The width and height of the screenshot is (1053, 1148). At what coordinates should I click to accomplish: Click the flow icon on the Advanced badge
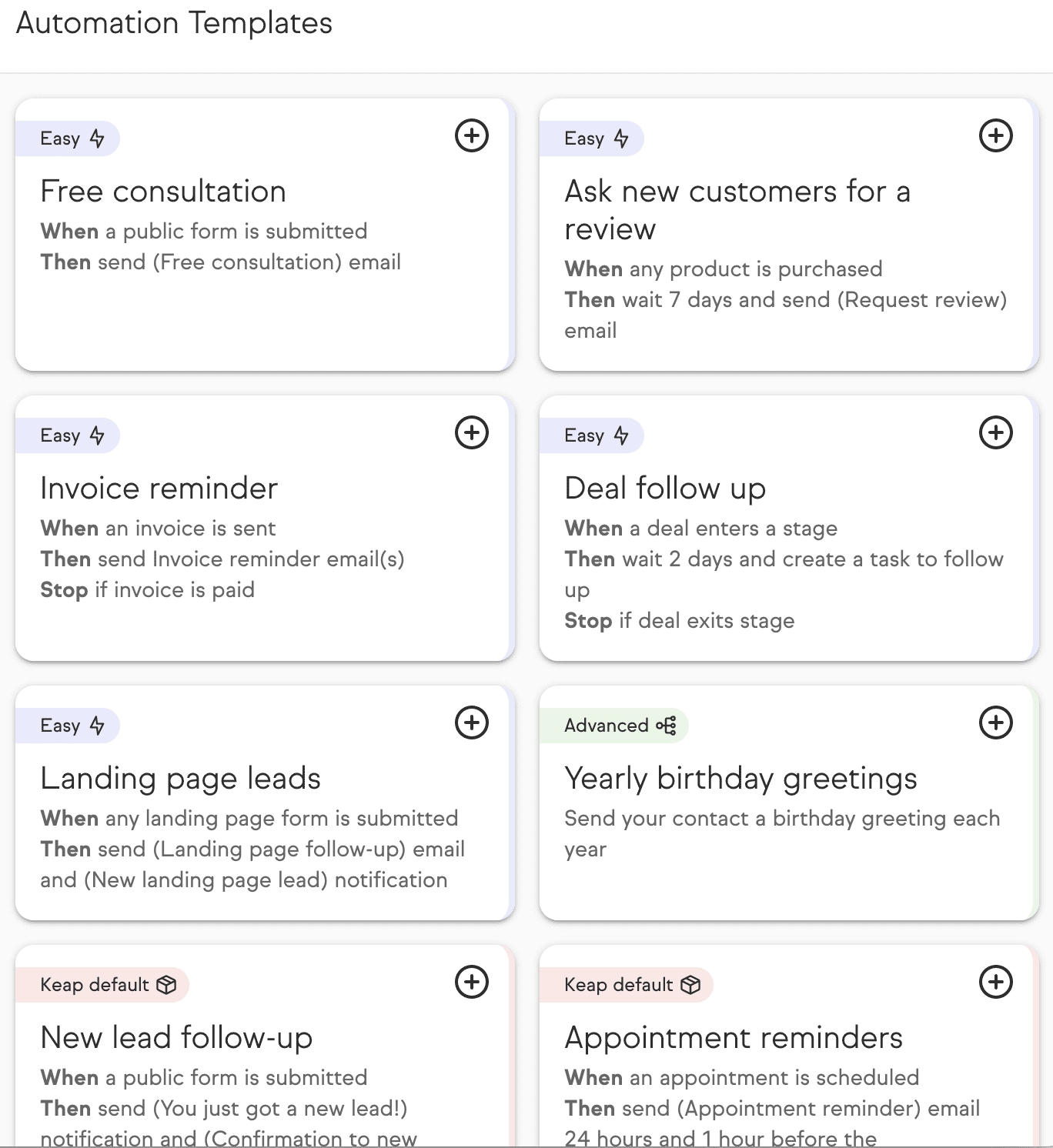(x=665, y=725)
